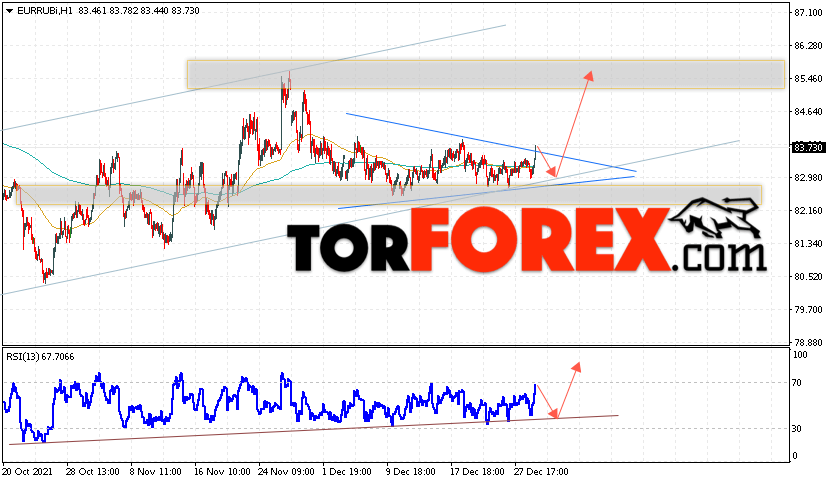This screenshot has height=483, width=830.
Task: Open the chart menu triangle beside EURRUBi
Action: (9, 11)
